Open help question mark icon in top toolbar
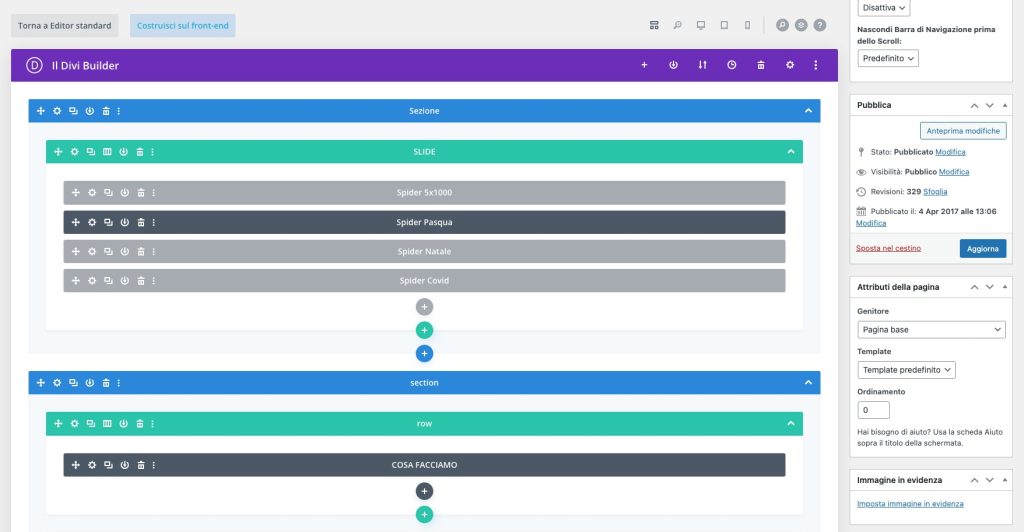The width and height of the screenshot is (1024, 532). tap(820, 25)
